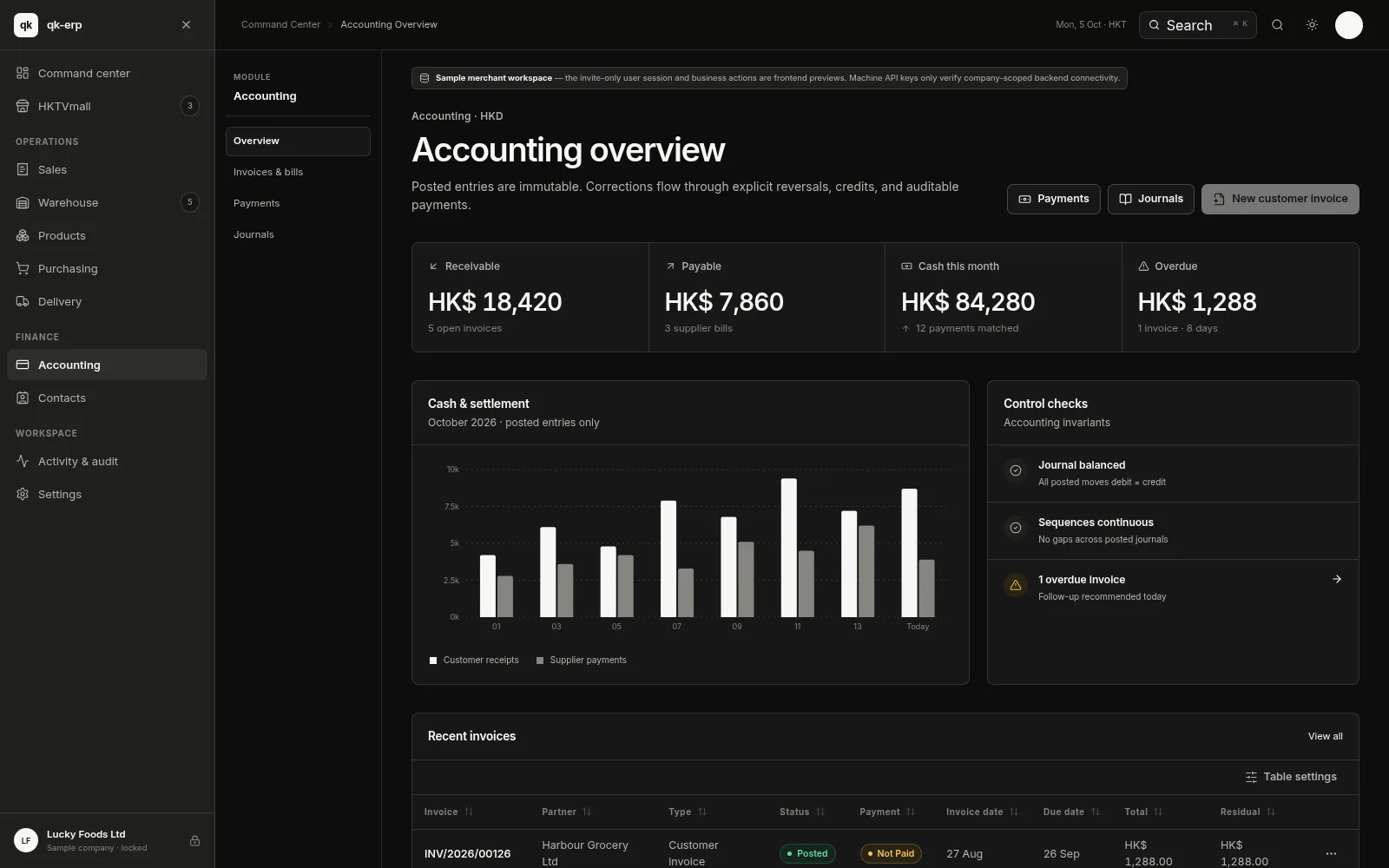The height and width of the screenshot is (868, 1389).
Task: Click View all recent invoices
Action: (x=1325, y=736)
